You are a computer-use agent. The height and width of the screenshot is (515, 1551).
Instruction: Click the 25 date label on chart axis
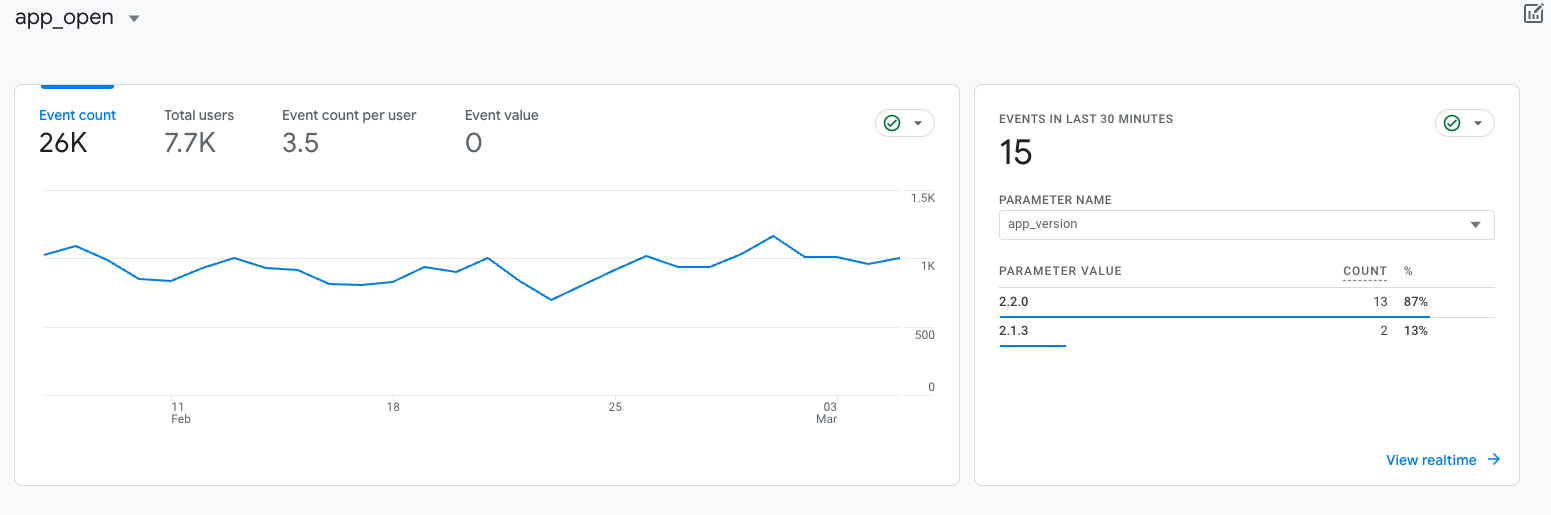coord(615,407)
